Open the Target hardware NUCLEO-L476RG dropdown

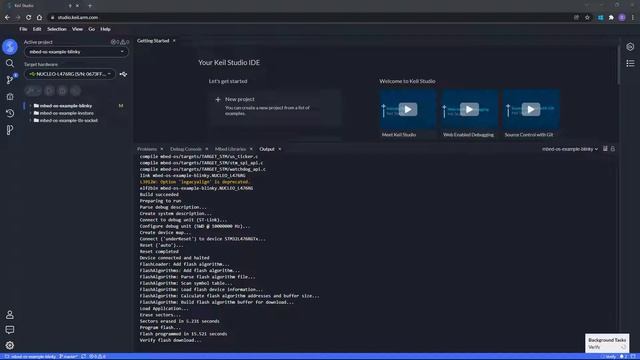point(70,74)
